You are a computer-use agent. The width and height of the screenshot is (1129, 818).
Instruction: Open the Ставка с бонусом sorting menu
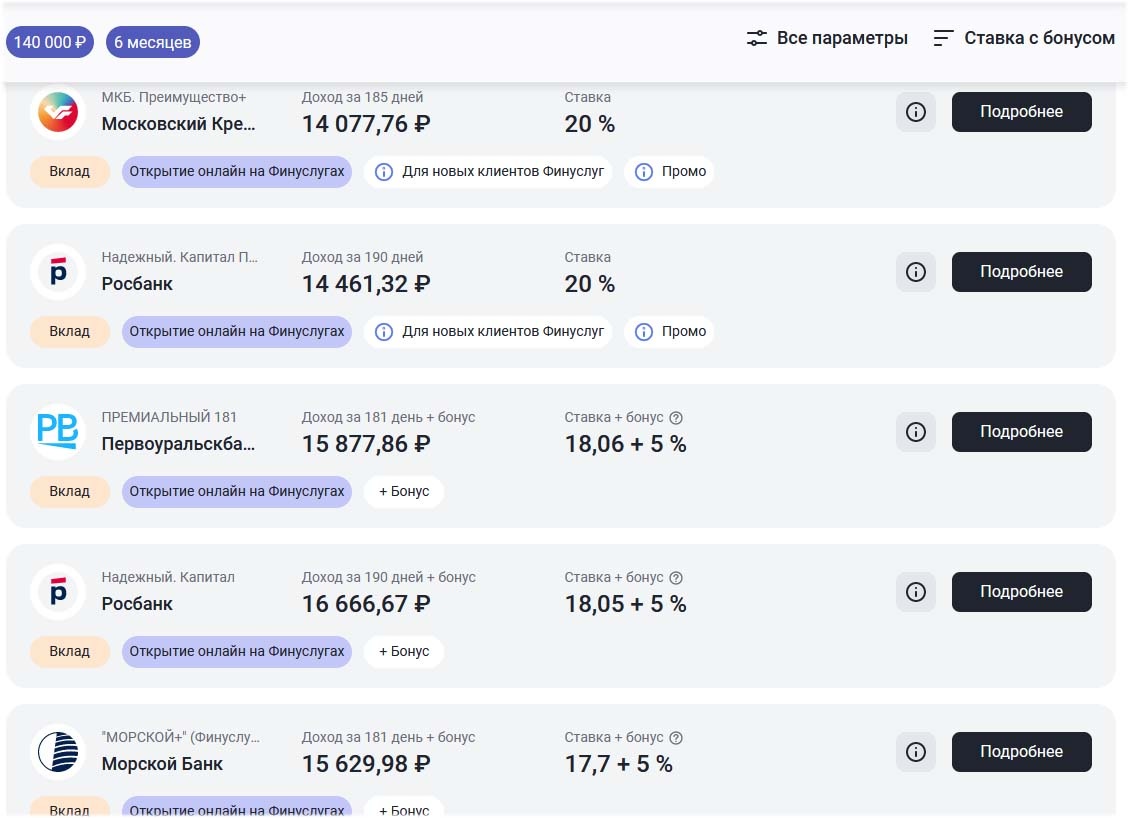[1023, 39]
